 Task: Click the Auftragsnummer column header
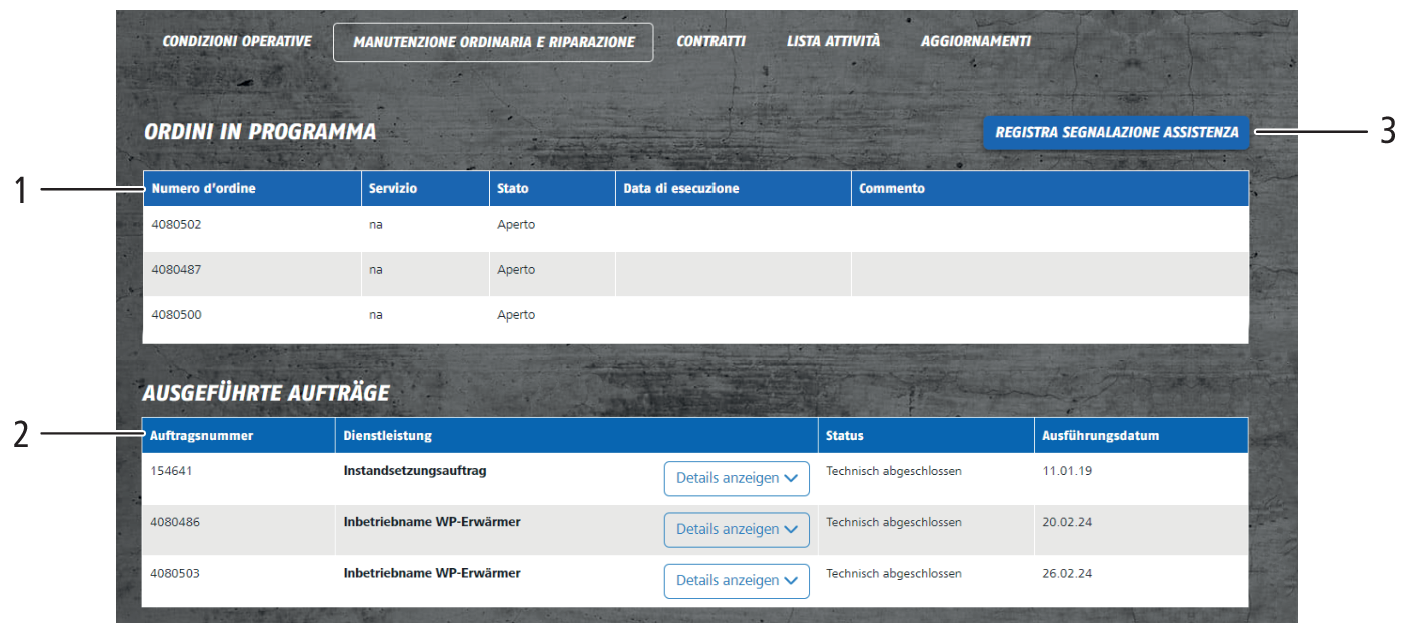(x=238, y=435)
